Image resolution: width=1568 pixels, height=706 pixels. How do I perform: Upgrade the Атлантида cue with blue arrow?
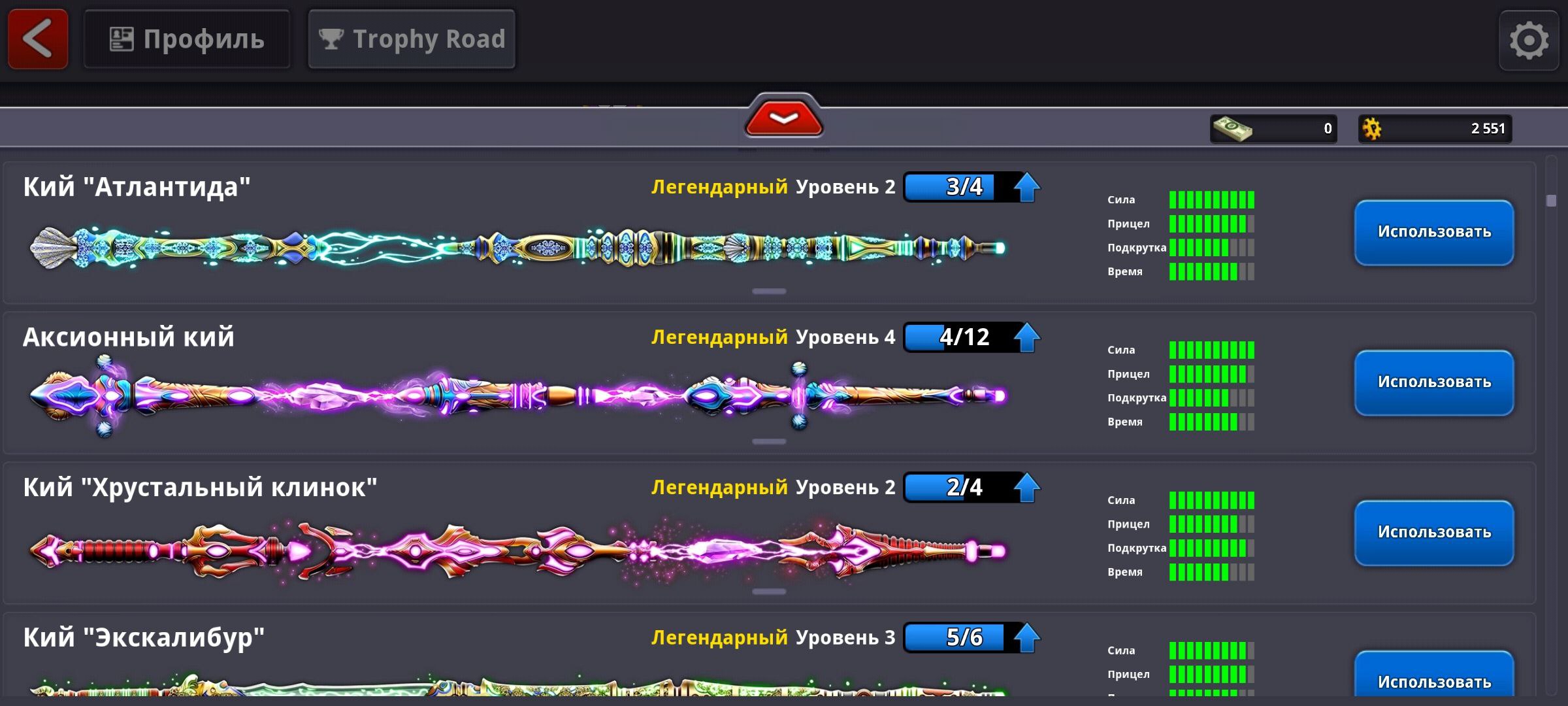(x=1027, y=187)
